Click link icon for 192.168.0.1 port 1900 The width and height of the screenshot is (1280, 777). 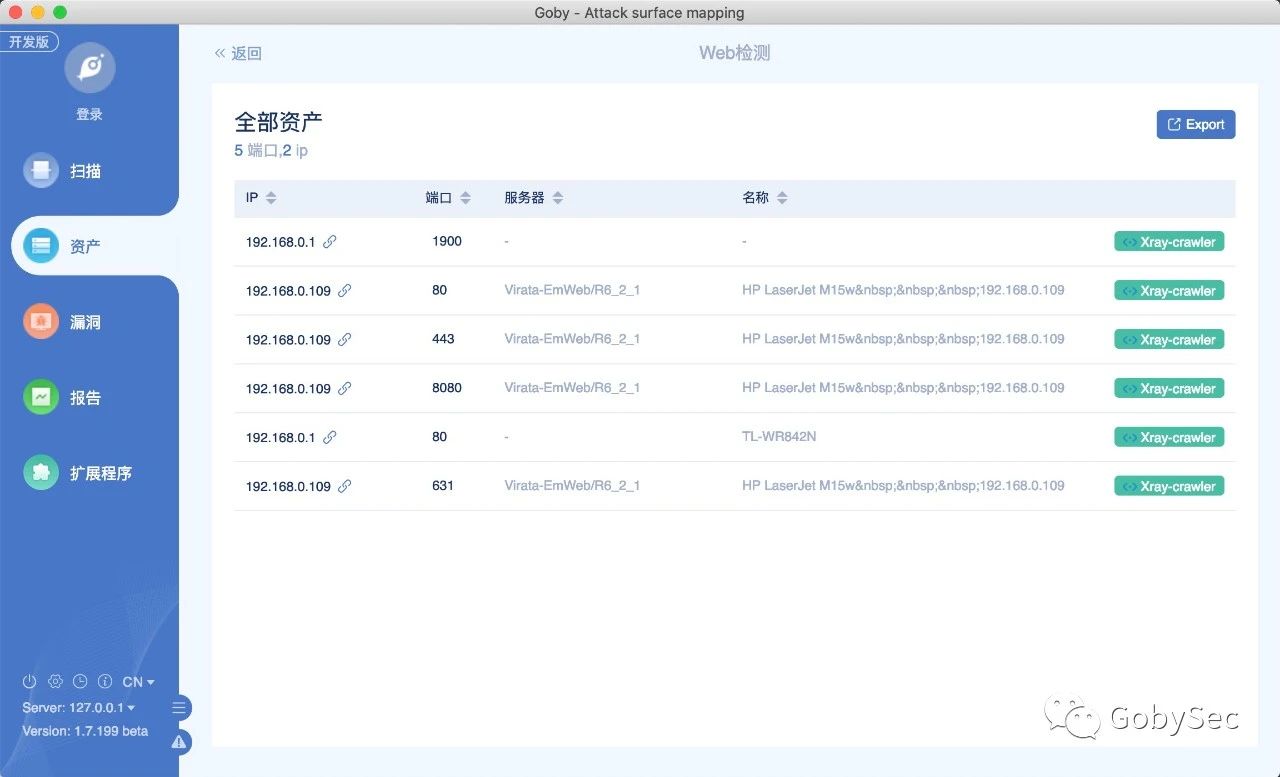tap(330, 241)
